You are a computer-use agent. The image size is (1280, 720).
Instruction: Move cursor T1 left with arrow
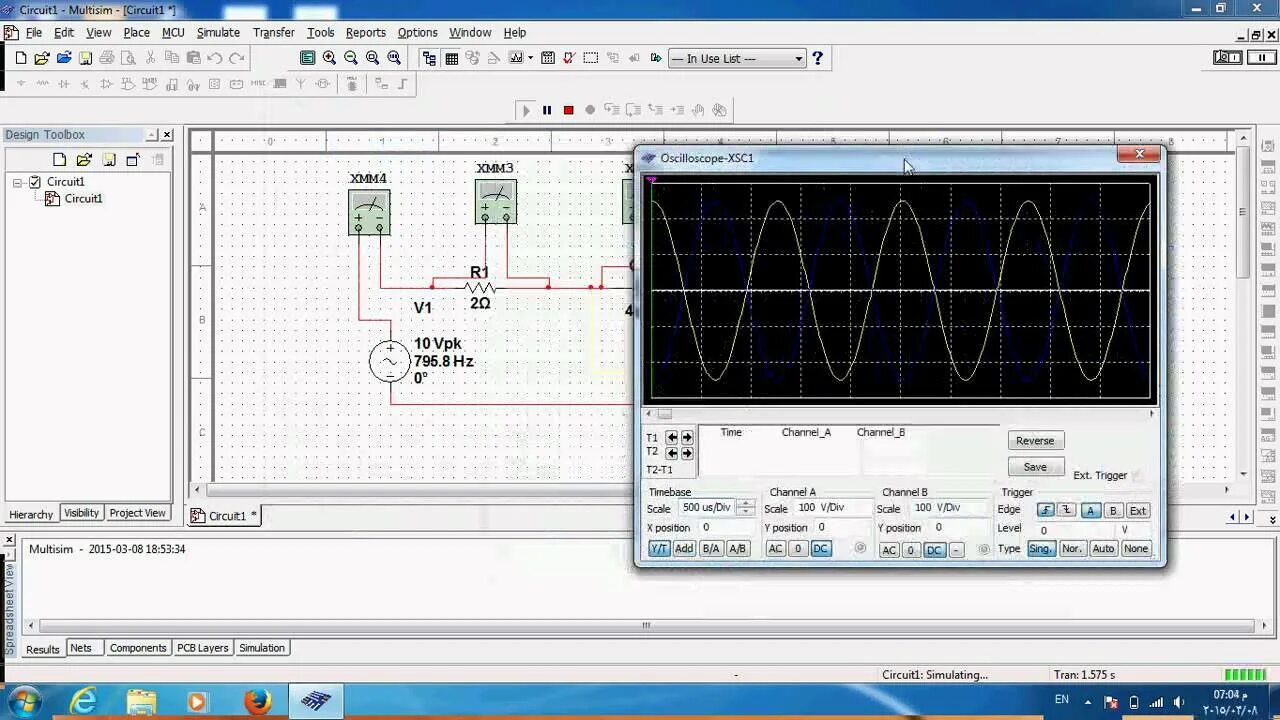coord(672,437)
